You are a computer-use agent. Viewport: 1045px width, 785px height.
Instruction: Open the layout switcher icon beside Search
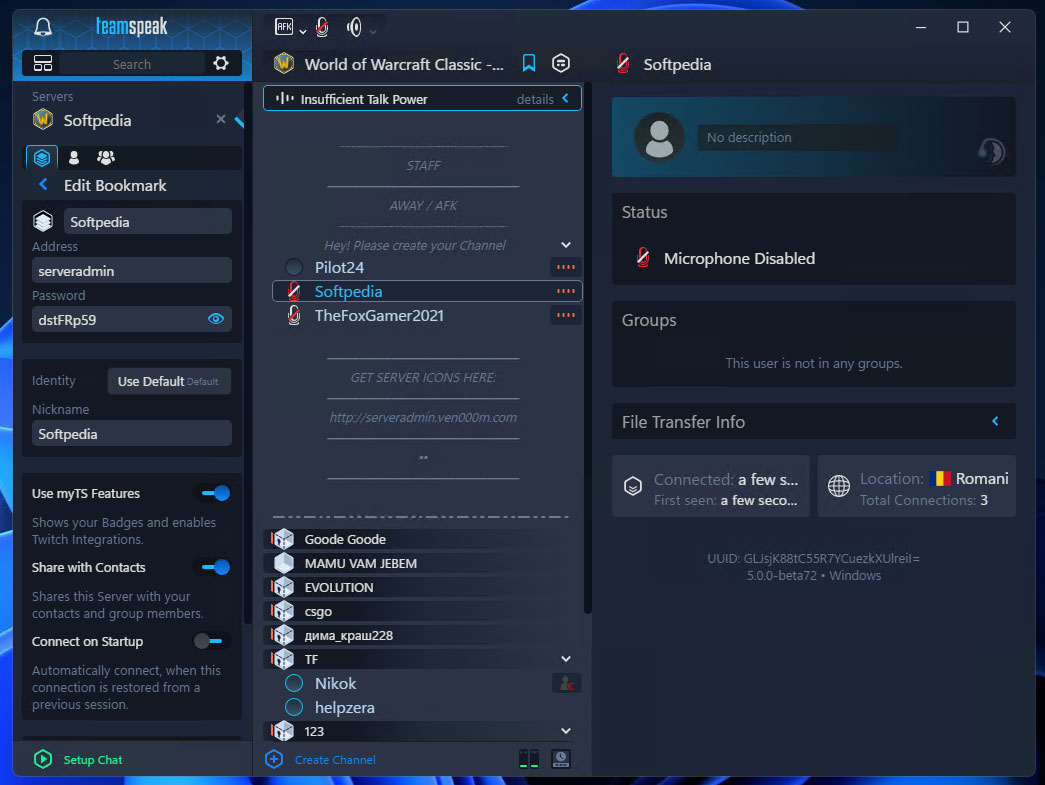[x=43, y=64]
